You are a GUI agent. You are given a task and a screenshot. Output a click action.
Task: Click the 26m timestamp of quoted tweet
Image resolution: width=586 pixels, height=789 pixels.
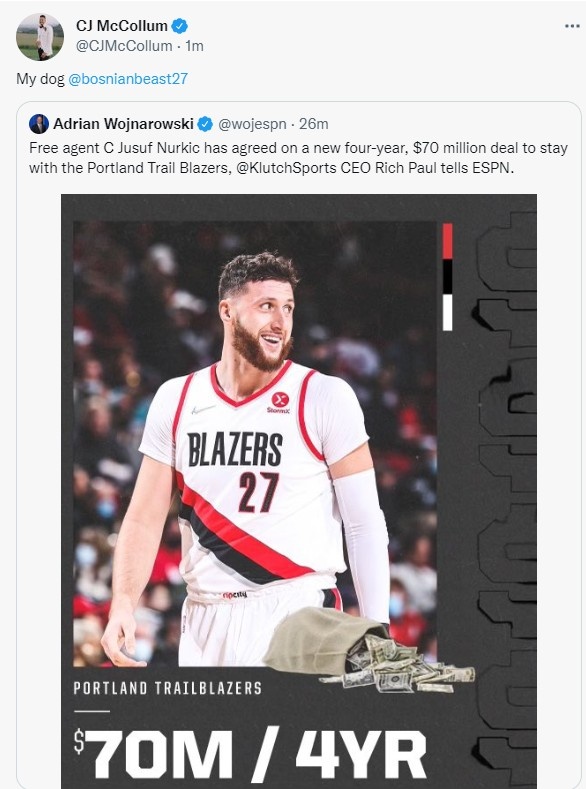pos(313,124)
